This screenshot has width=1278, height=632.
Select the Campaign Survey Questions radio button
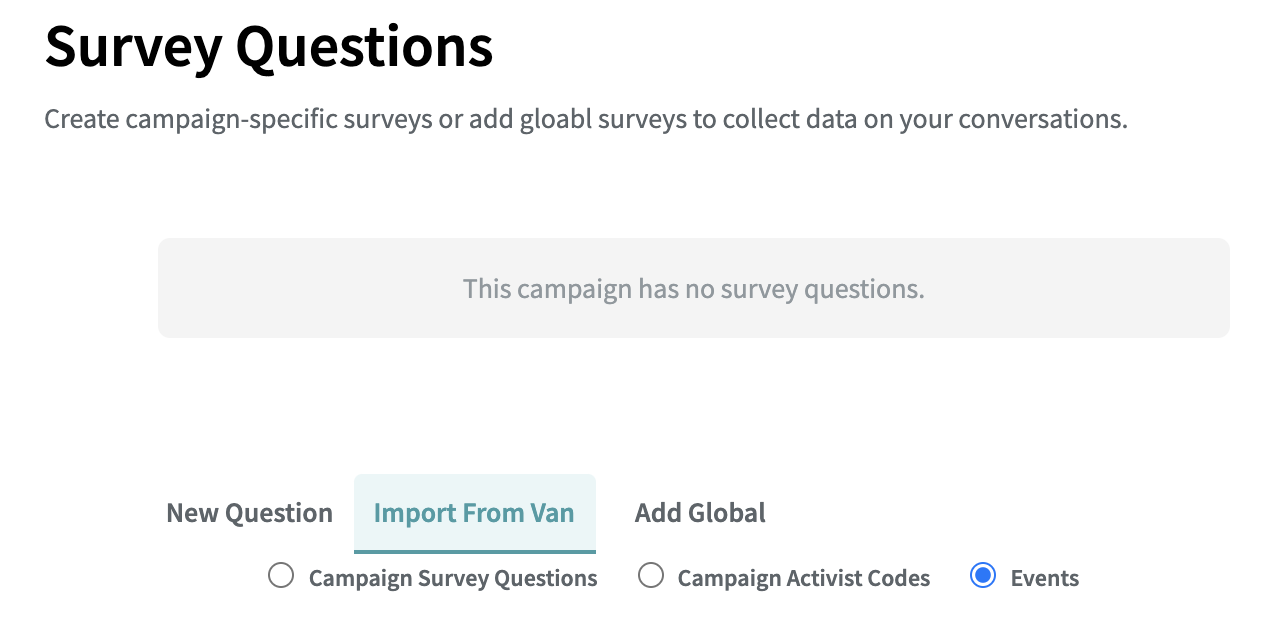pyautogui.click(x=281, y=576)
